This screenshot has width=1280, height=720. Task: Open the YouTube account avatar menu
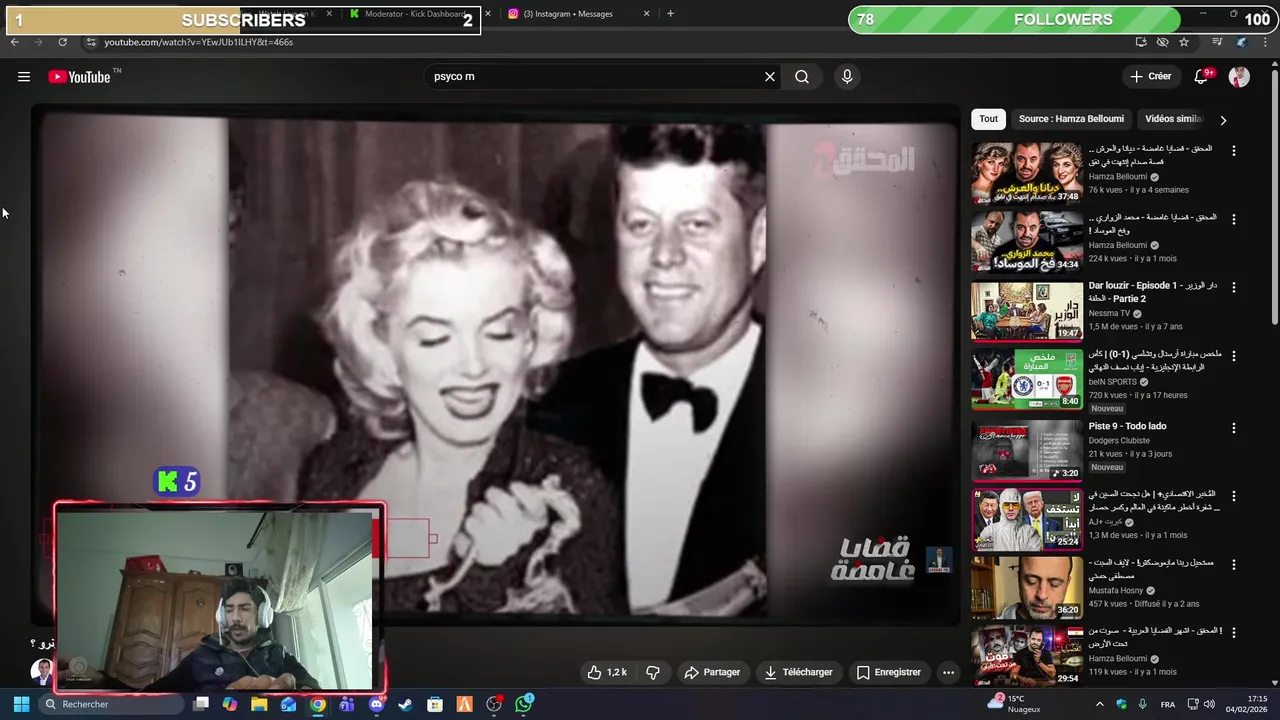[x=1239, y=77]
